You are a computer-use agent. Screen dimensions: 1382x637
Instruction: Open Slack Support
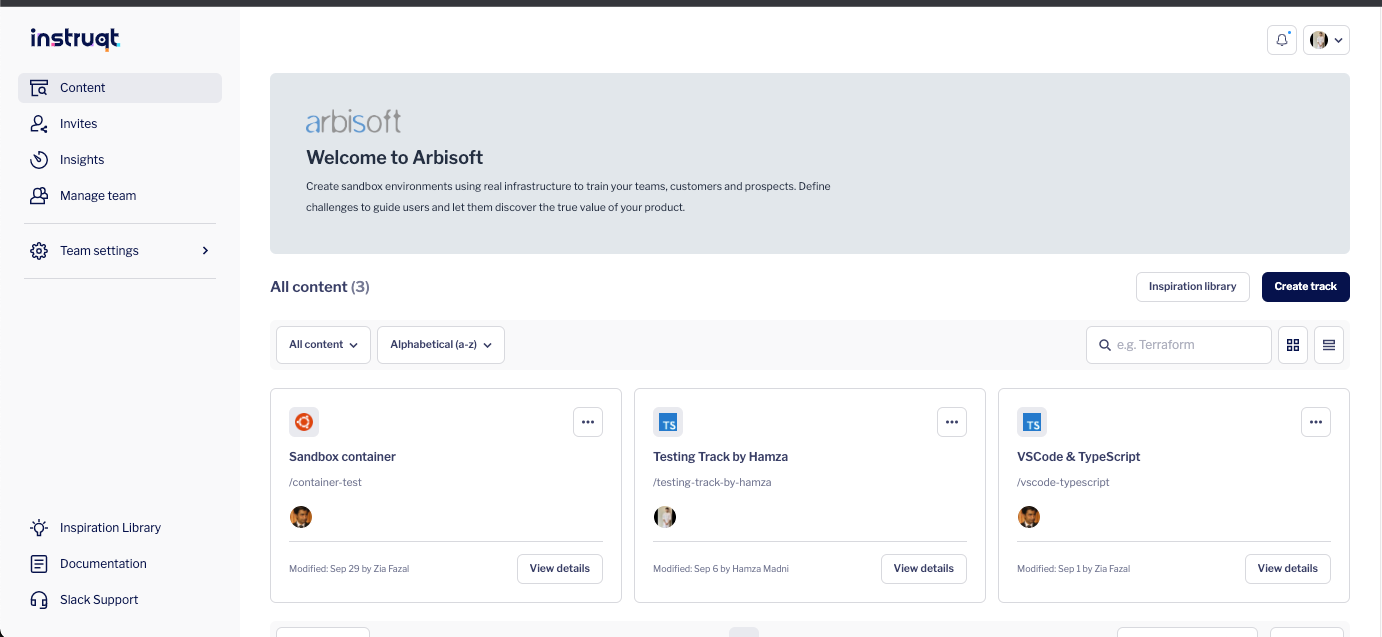(99, 599)
